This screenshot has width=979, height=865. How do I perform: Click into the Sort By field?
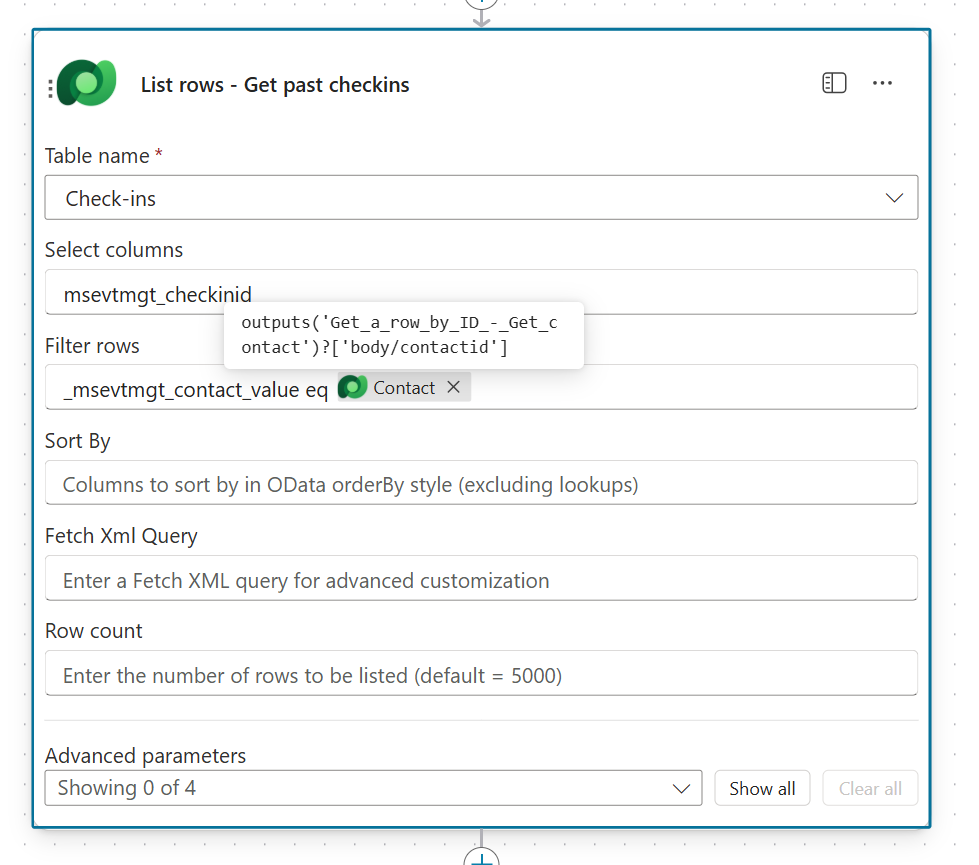point(481,485)
